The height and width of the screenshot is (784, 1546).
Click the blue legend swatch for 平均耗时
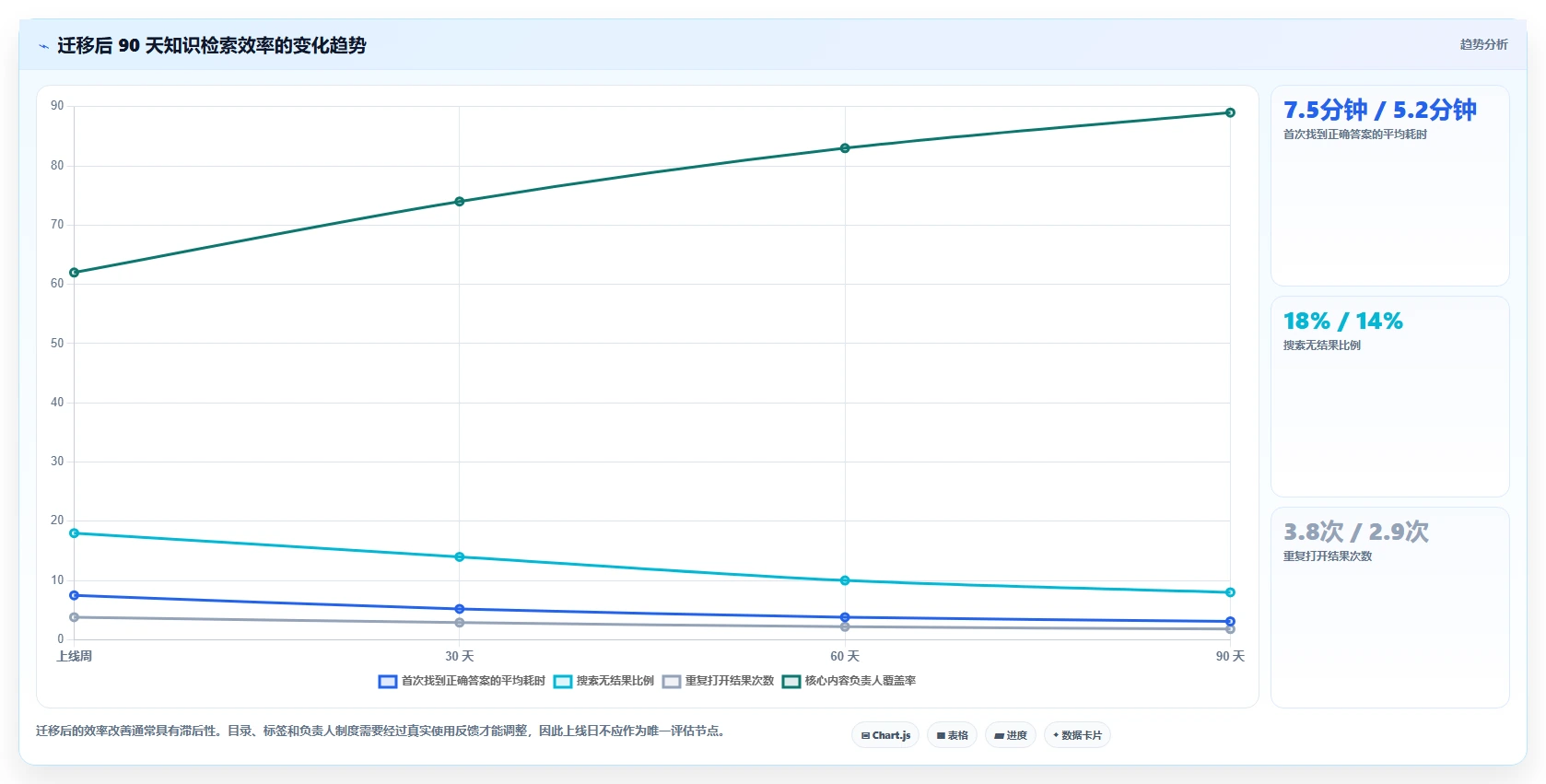(x=388, y=682)
